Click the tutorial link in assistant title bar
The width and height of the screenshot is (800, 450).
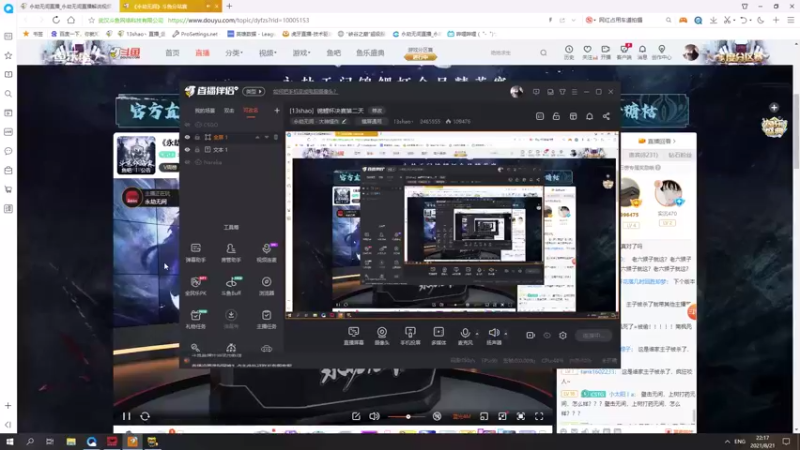pyautogui.click(x=305, y=92)
